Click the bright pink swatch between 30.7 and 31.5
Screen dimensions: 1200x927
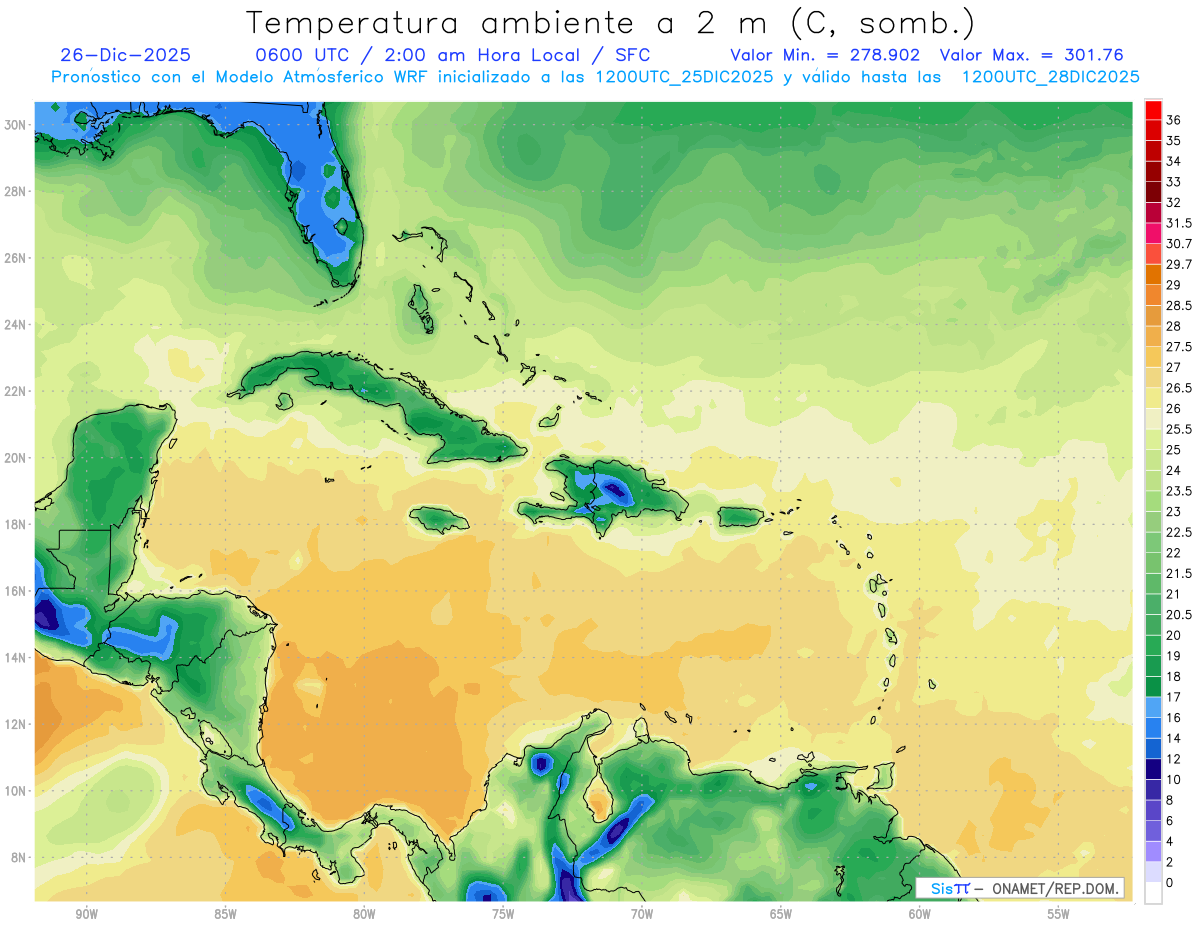click(x=1153, y=234)
